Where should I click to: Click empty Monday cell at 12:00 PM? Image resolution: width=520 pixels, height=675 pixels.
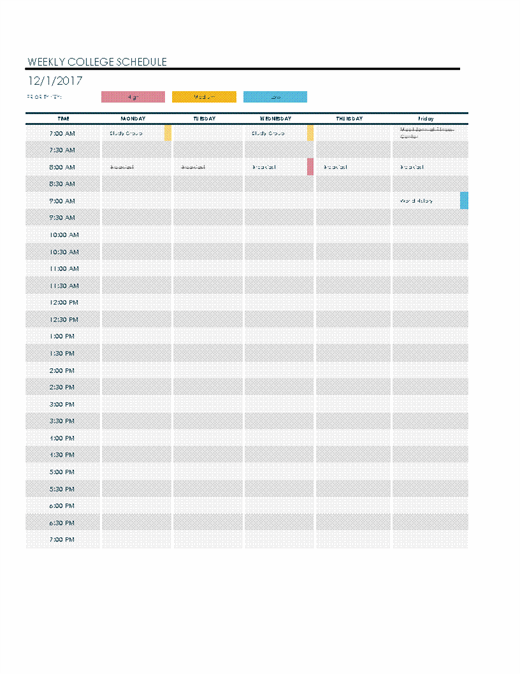136,302
